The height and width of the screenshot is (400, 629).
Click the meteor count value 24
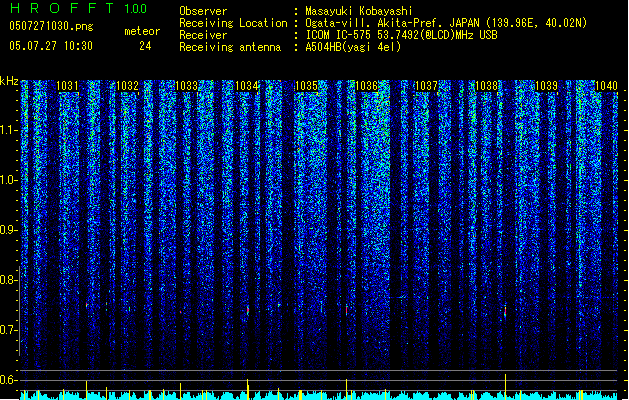(x=145, y=46)
